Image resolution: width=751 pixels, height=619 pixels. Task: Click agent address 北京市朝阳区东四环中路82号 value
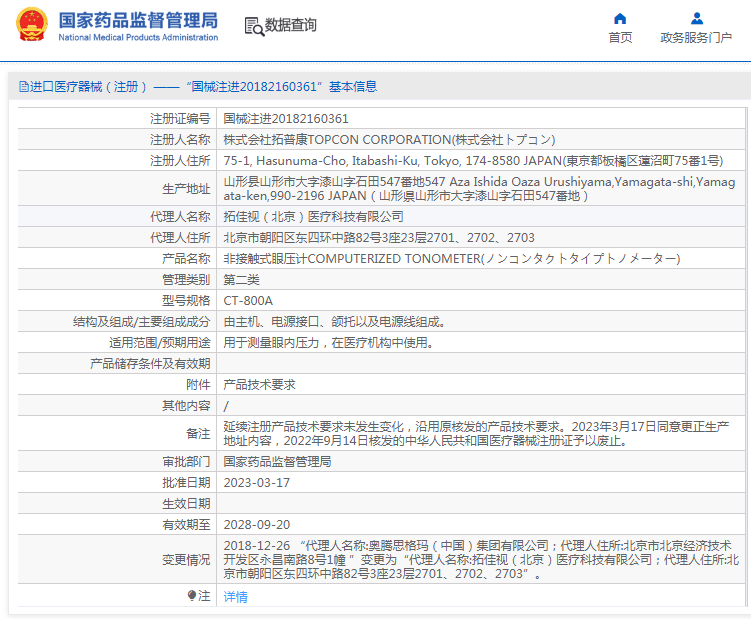(379, 238)
